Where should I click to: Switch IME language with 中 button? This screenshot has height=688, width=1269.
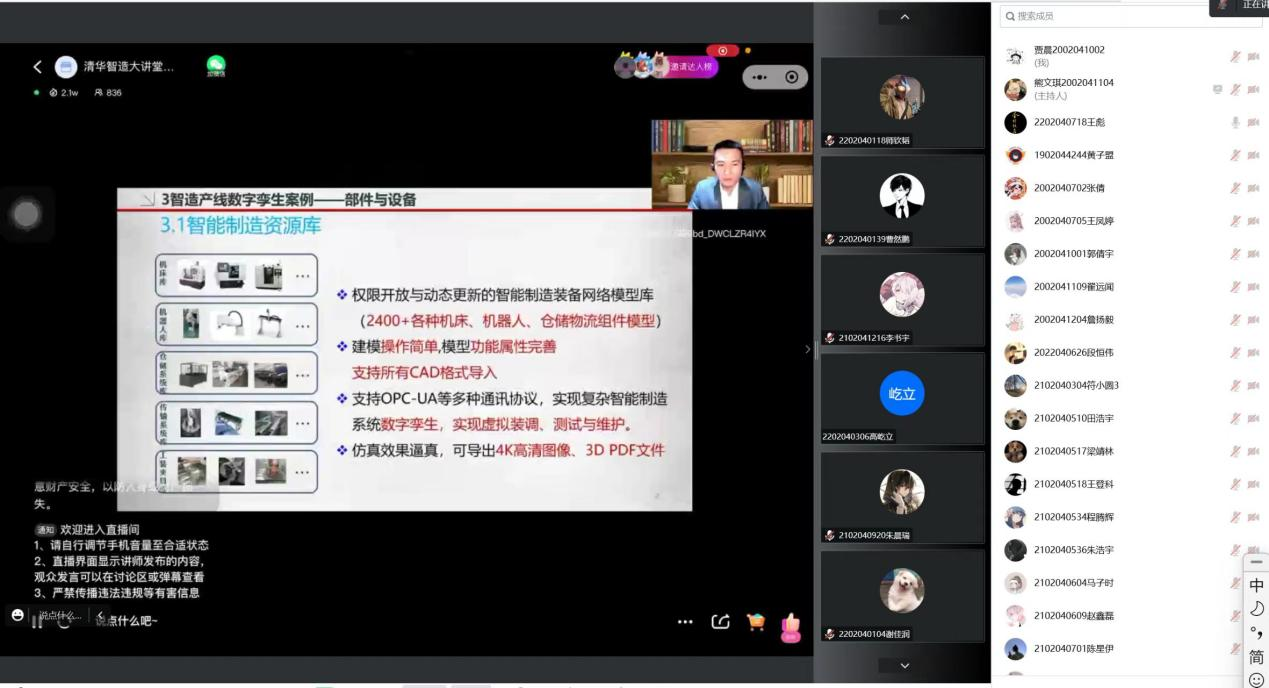point(1257,586)
